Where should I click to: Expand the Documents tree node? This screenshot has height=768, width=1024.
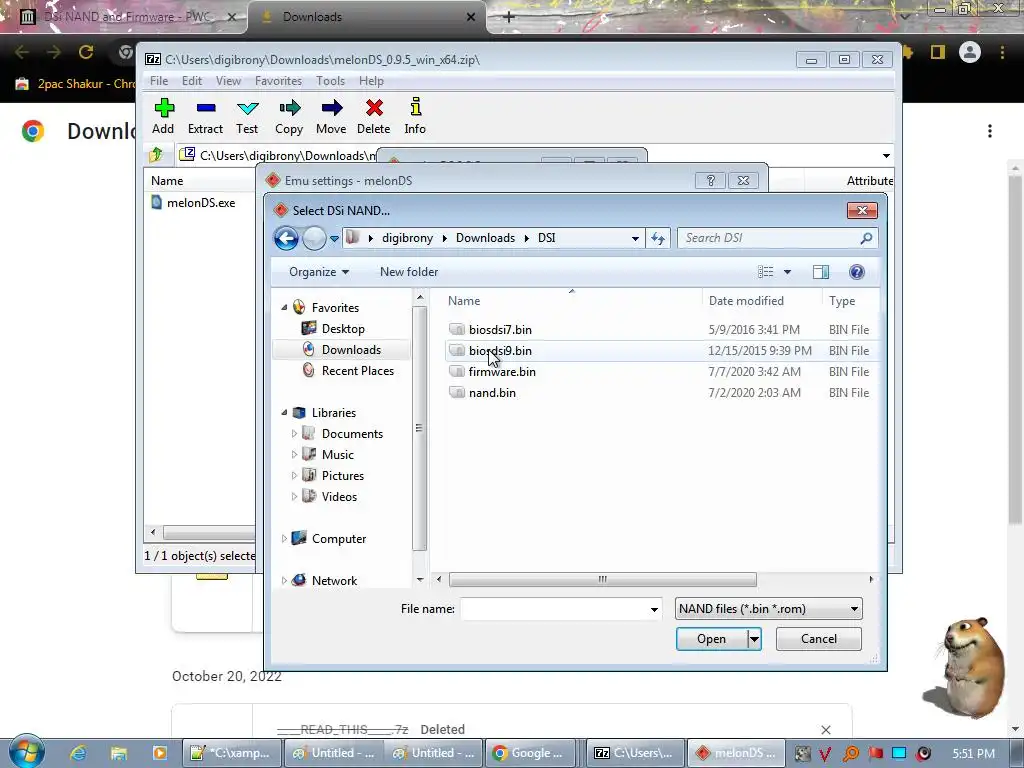coord(294,434)
